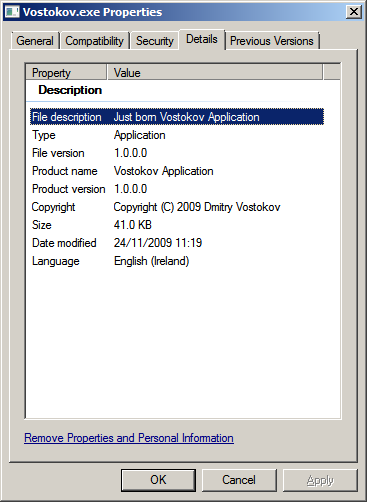Switch to the General tab
367x502 pixels.
[x=35, y=41]
